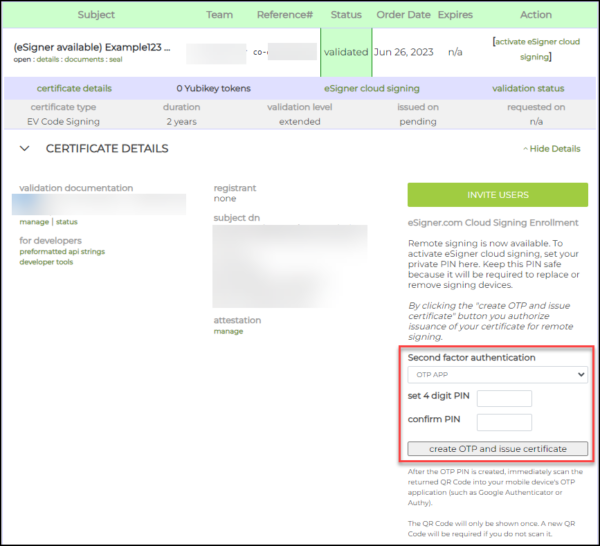
Task: Open the validation status tab
Action: (x=528, y=88)
